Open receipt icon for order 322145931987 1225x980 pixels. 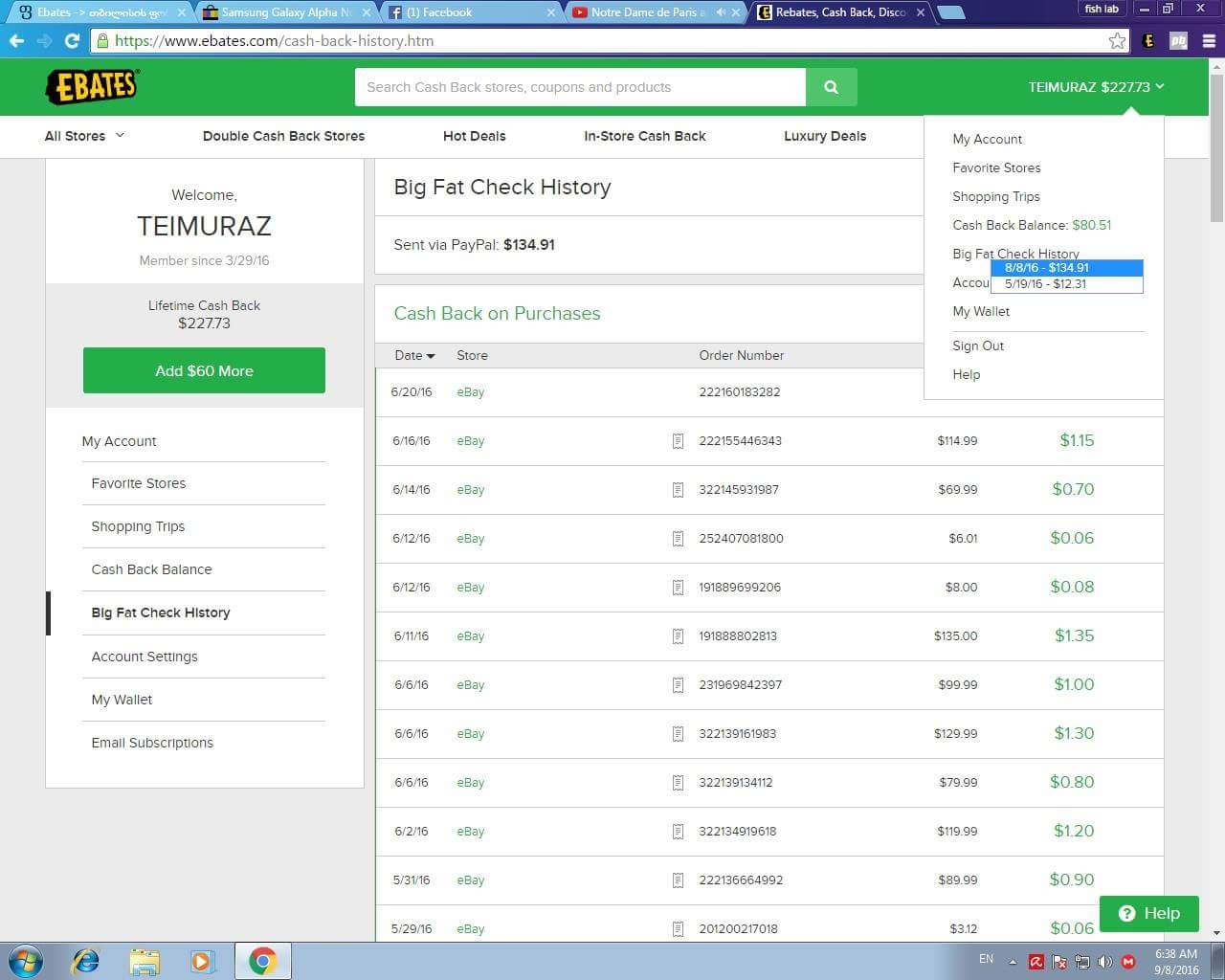click(678, 490)
